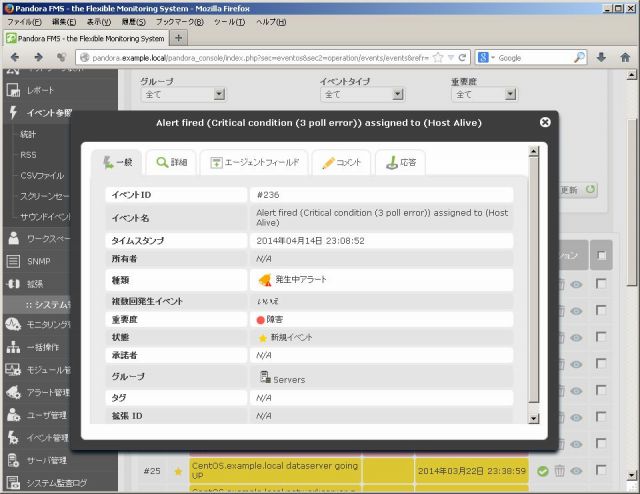Open the 表示 menu
Image resolution: width=640 pixels, height=494 pixels.
pos(99,22)
